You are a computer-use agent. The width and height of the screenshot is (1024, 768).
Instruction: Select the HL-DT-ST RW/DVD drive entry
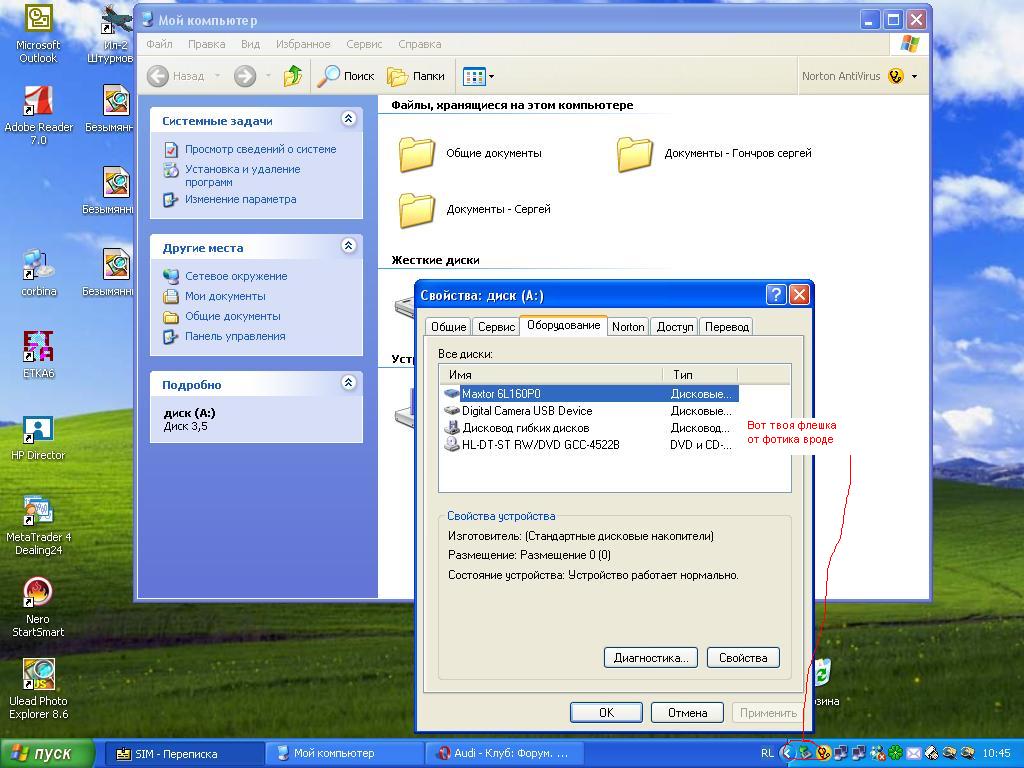[x=540, y=445]
